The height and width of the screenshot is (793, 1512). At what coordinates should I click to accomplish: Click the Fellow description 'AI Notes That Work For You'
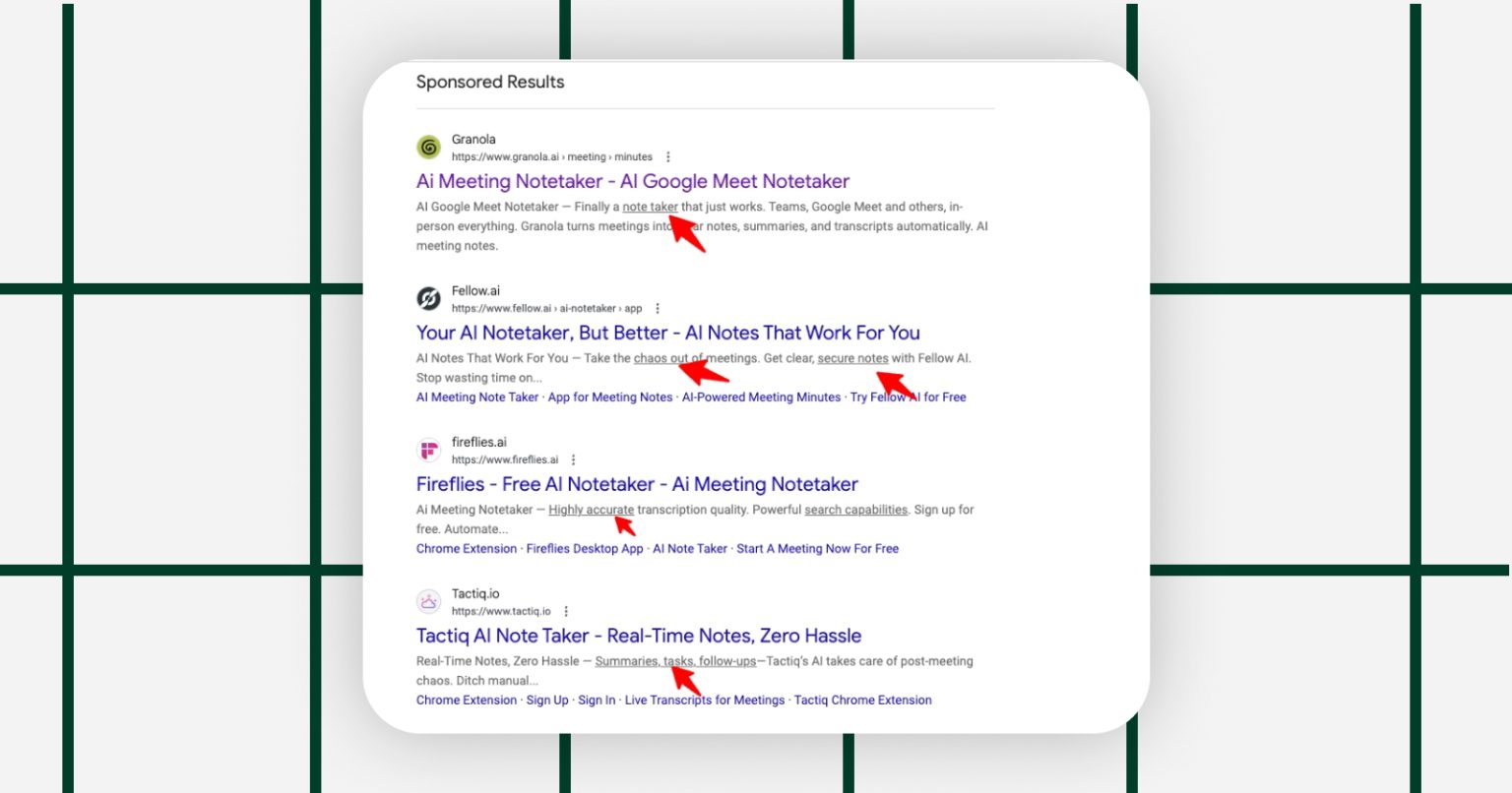coord(694,368)
